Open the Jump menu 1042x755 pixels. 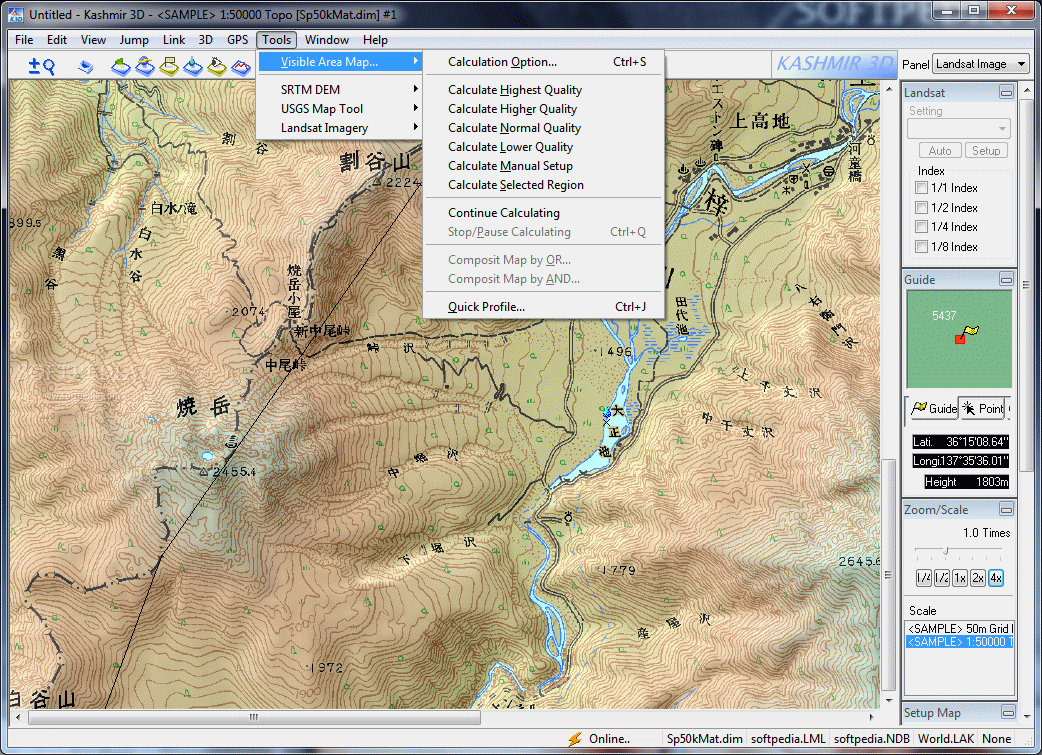tap(134, 40)
